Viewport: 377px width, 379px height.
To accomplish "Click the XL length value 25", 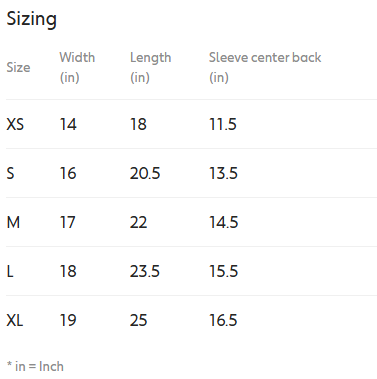I will click(138, 320).
